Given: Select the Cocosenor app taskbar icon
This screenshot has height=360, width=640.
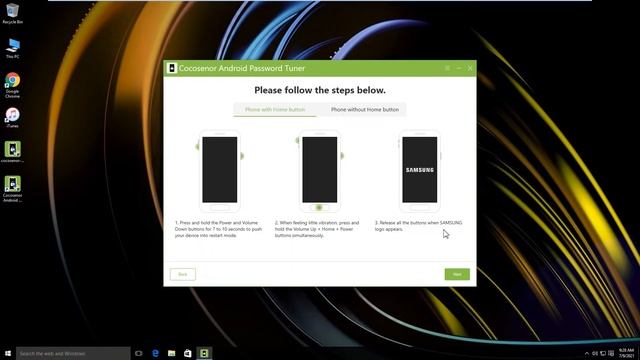Looking at the screenshot, I should point(204,353).
